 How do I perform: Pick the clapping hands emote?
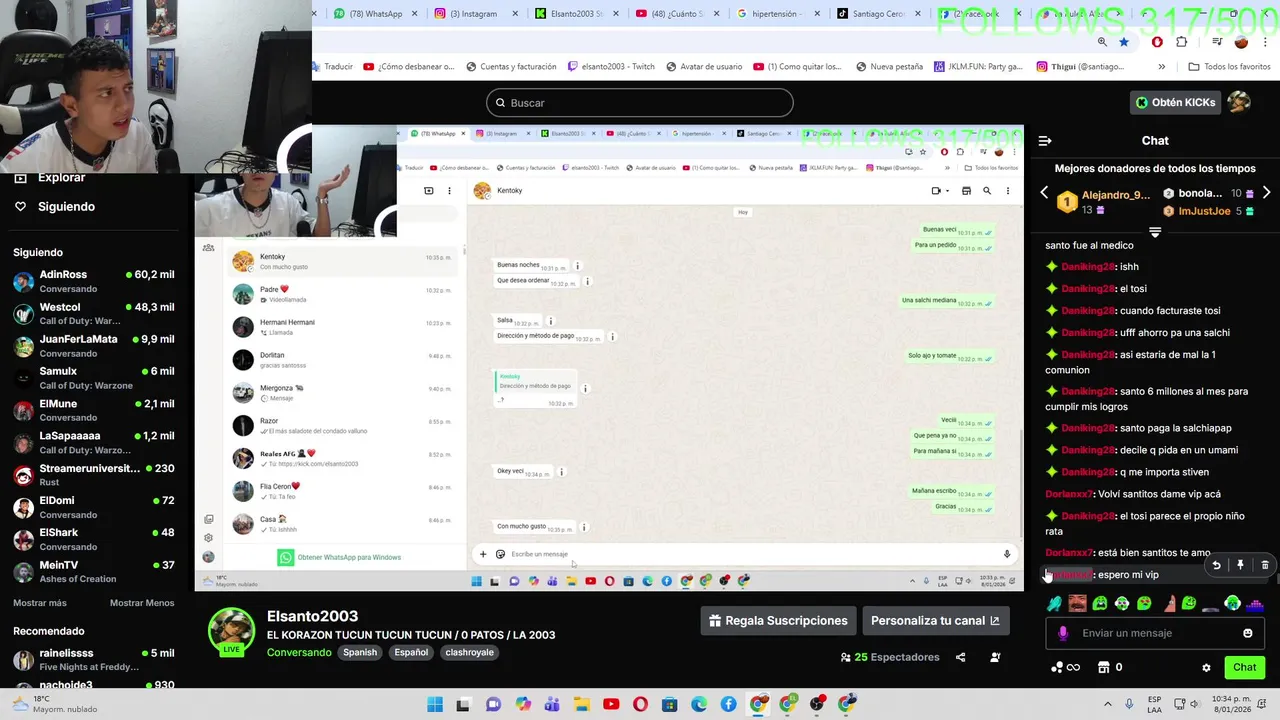point(1055,603)
